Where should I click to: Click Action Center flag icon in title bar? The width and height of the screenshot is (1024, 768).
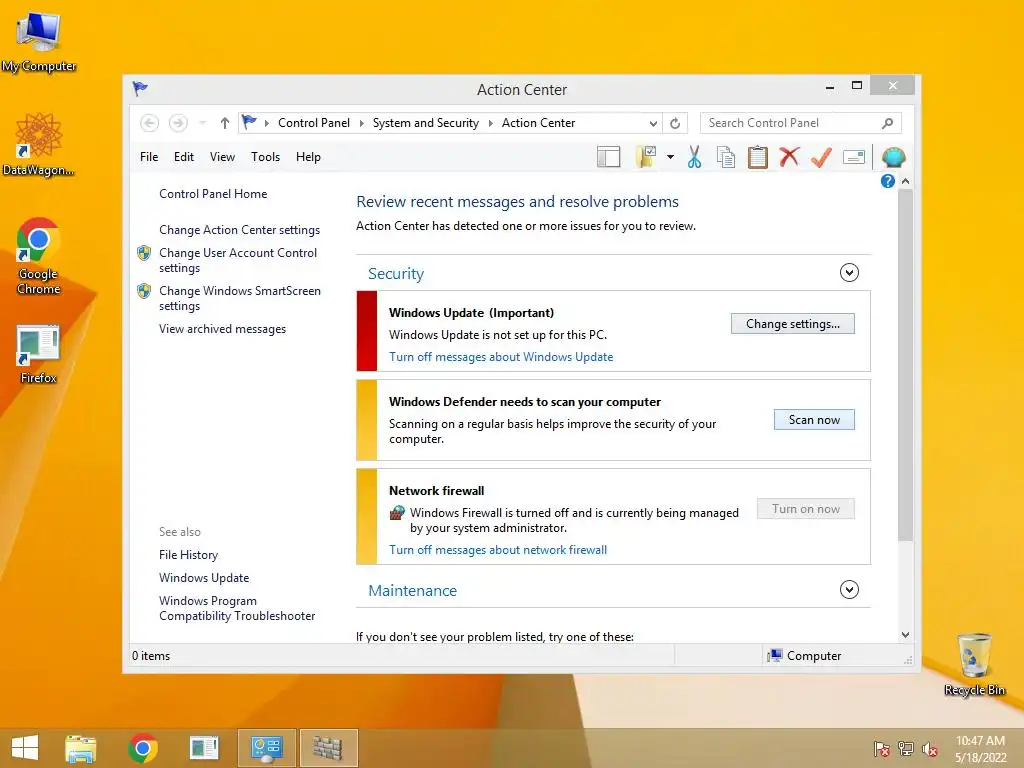point(140,88)
